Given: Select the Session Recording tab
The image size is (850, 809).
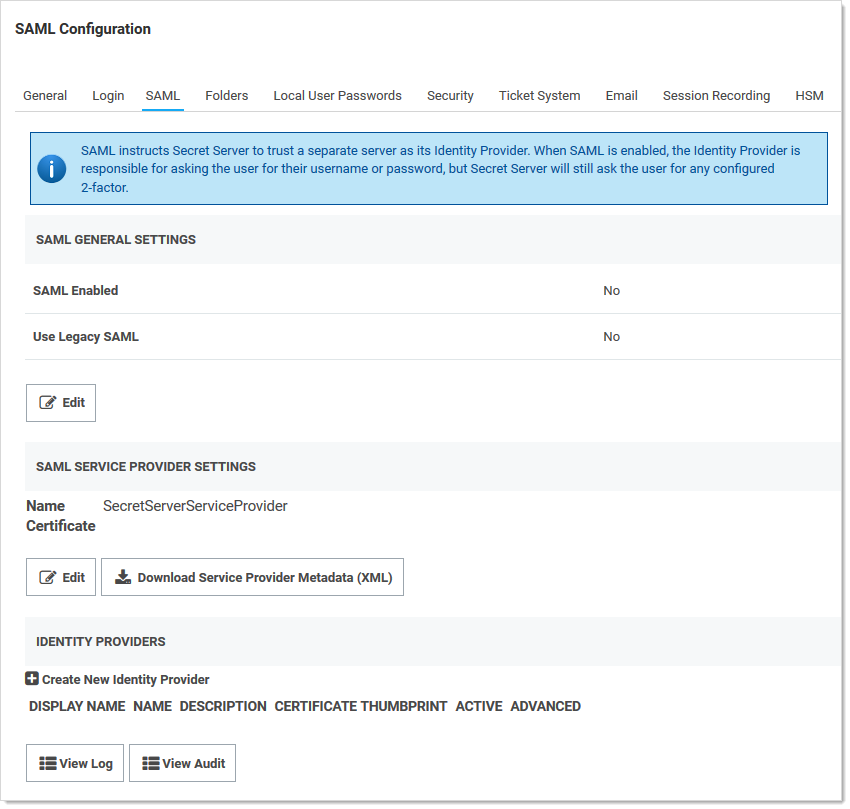Looking at the screenshot, I should pos(716,96).
